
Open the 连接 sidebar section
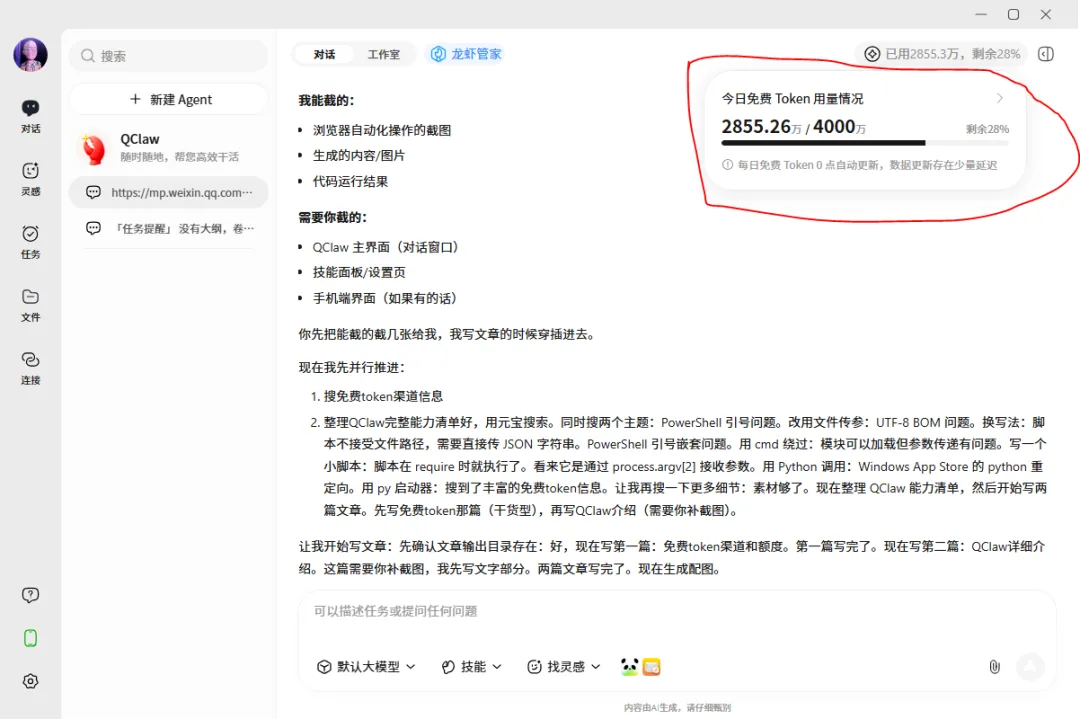click(x=30, y=368)
